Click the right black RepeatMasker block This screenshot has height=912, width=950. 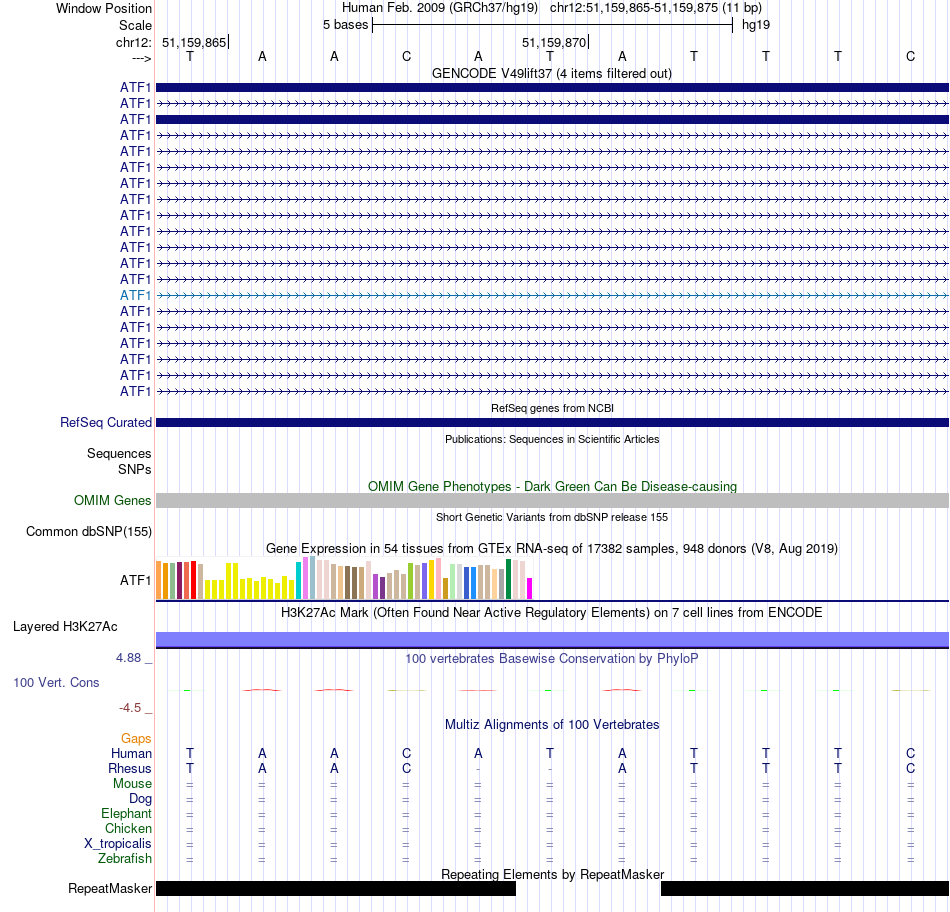(805, 888)
